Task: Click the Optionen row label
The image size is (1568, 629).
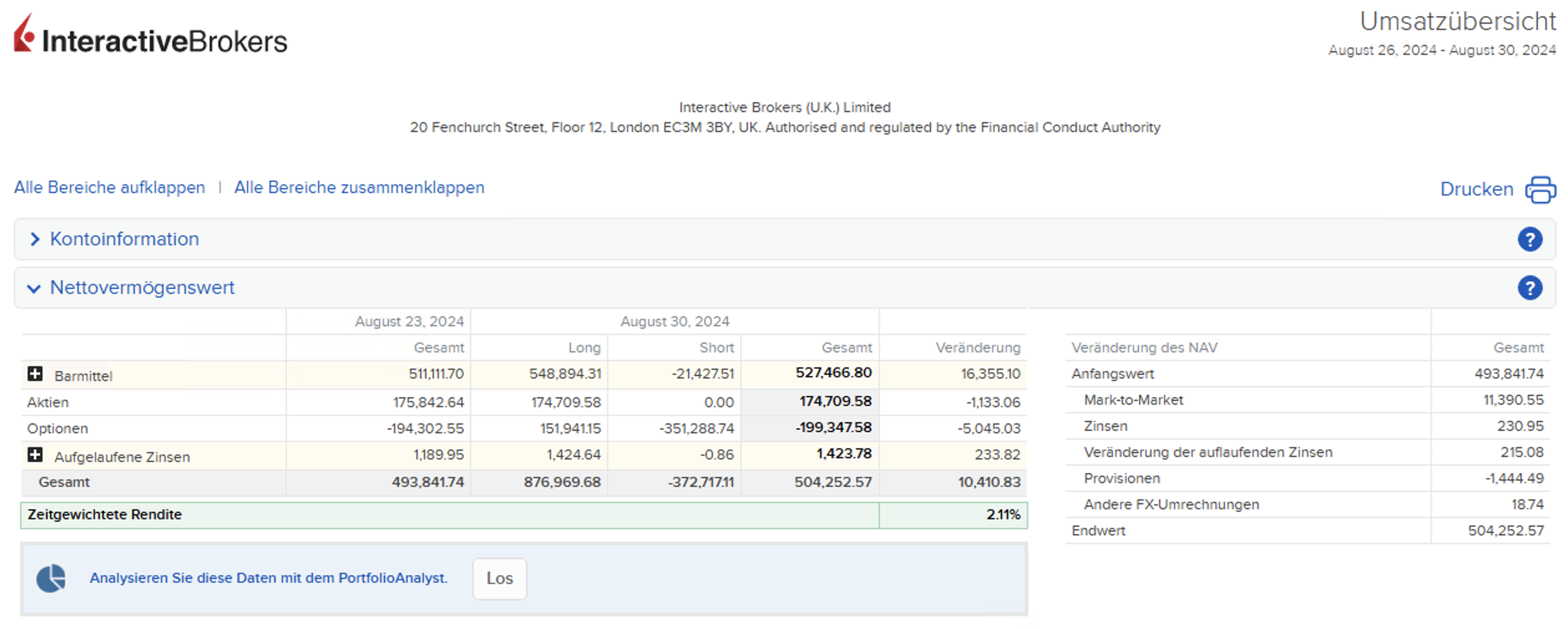Action: pyautogui.click(x=57, y=428)
